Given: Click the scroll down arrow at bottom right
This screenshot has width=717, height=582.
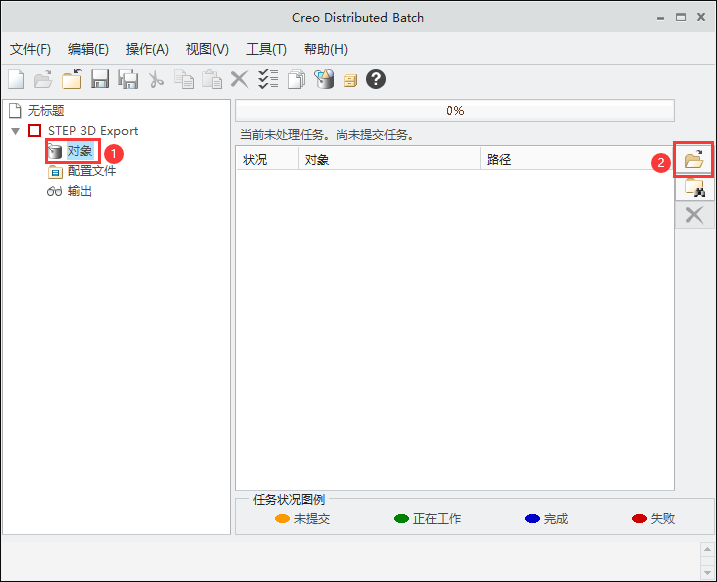Looking at the screenshot, I should pos(707,572).
